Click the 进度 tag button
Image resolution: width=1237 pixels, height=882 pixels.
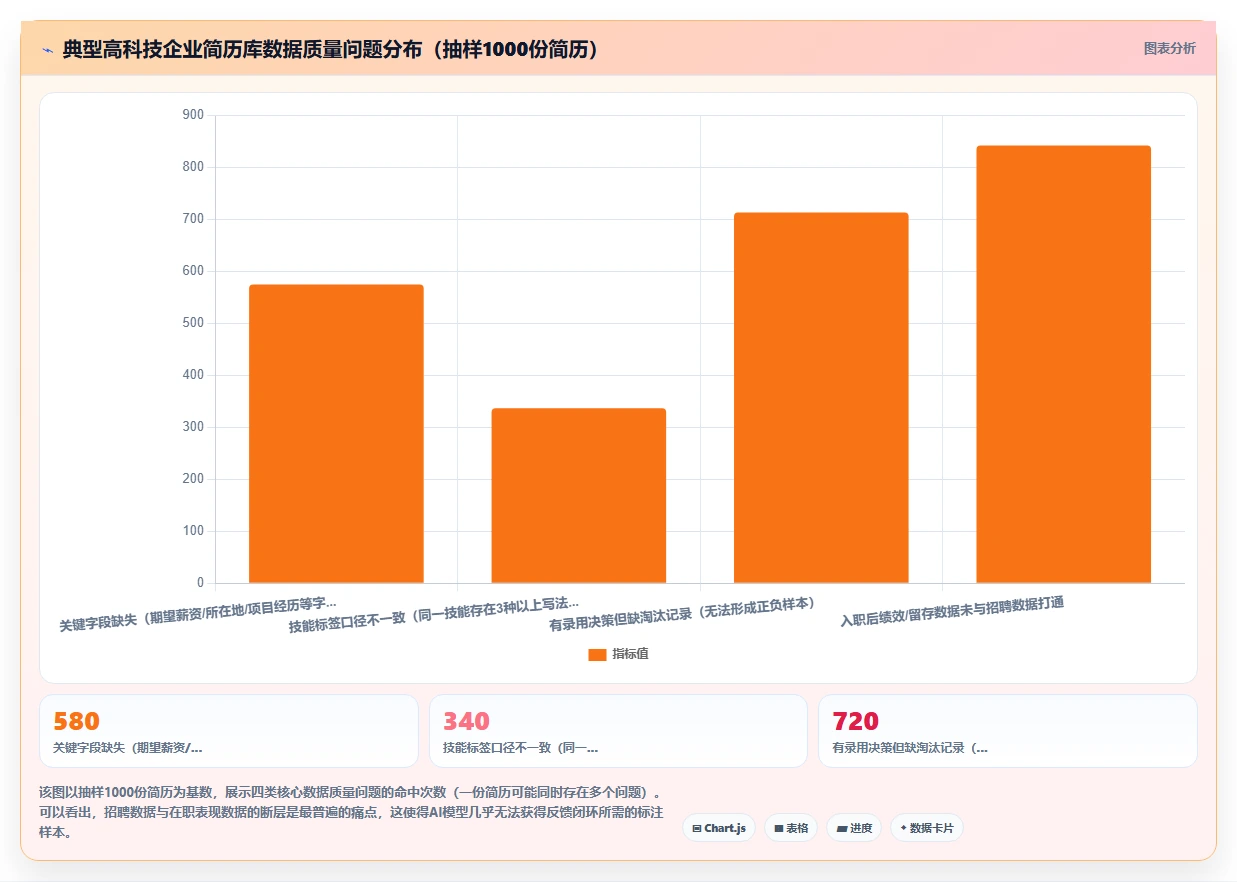click(854, 828)
